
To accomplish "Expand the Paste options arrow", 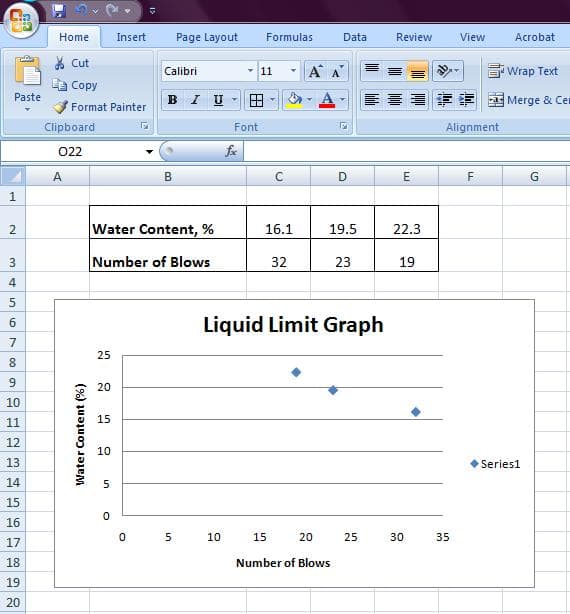I will pyautogui.click(x=27, y=109).
